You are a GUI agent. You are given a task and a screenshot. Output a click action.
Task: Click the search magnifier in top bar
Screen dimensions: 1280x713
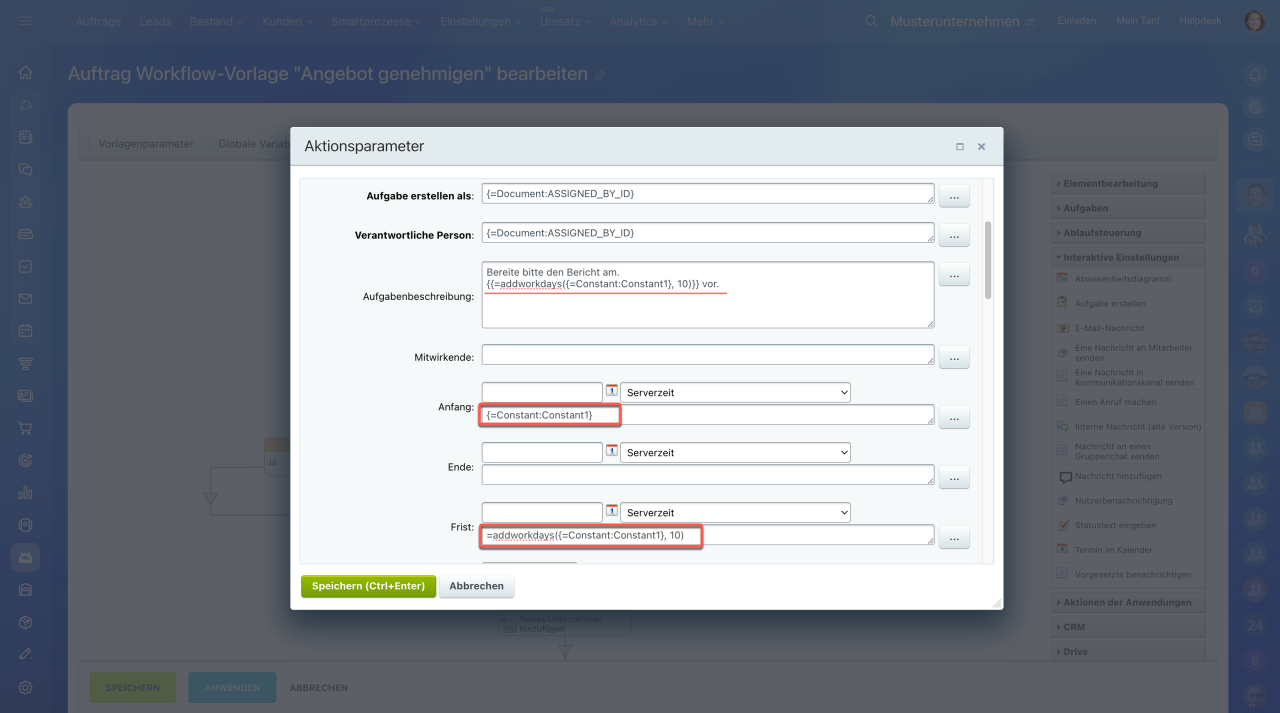[871, 21]
